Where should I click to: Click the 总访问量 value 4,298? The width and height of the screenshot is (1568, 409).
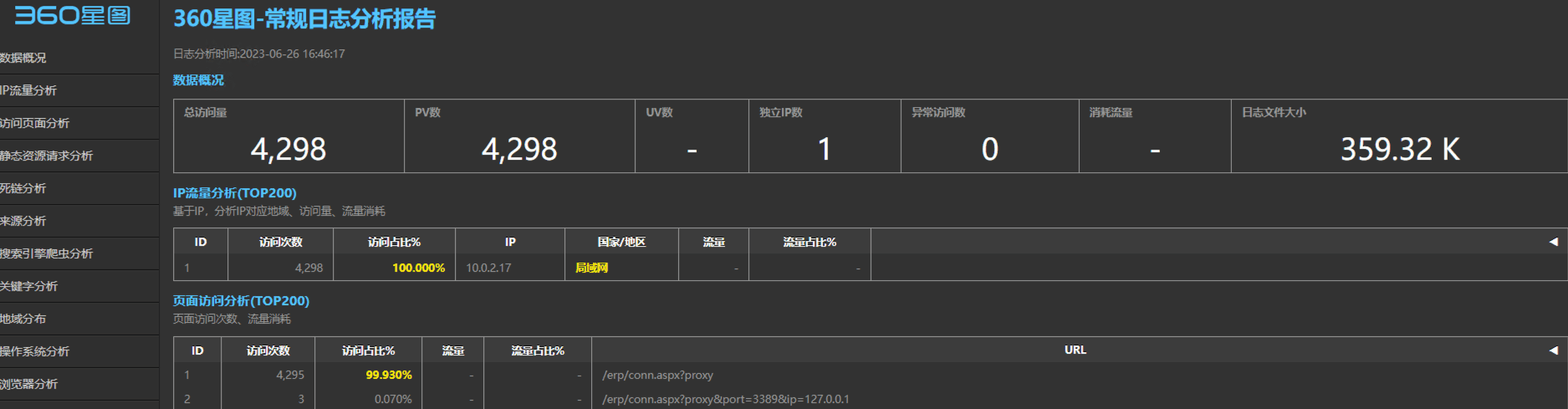point(289,150)
